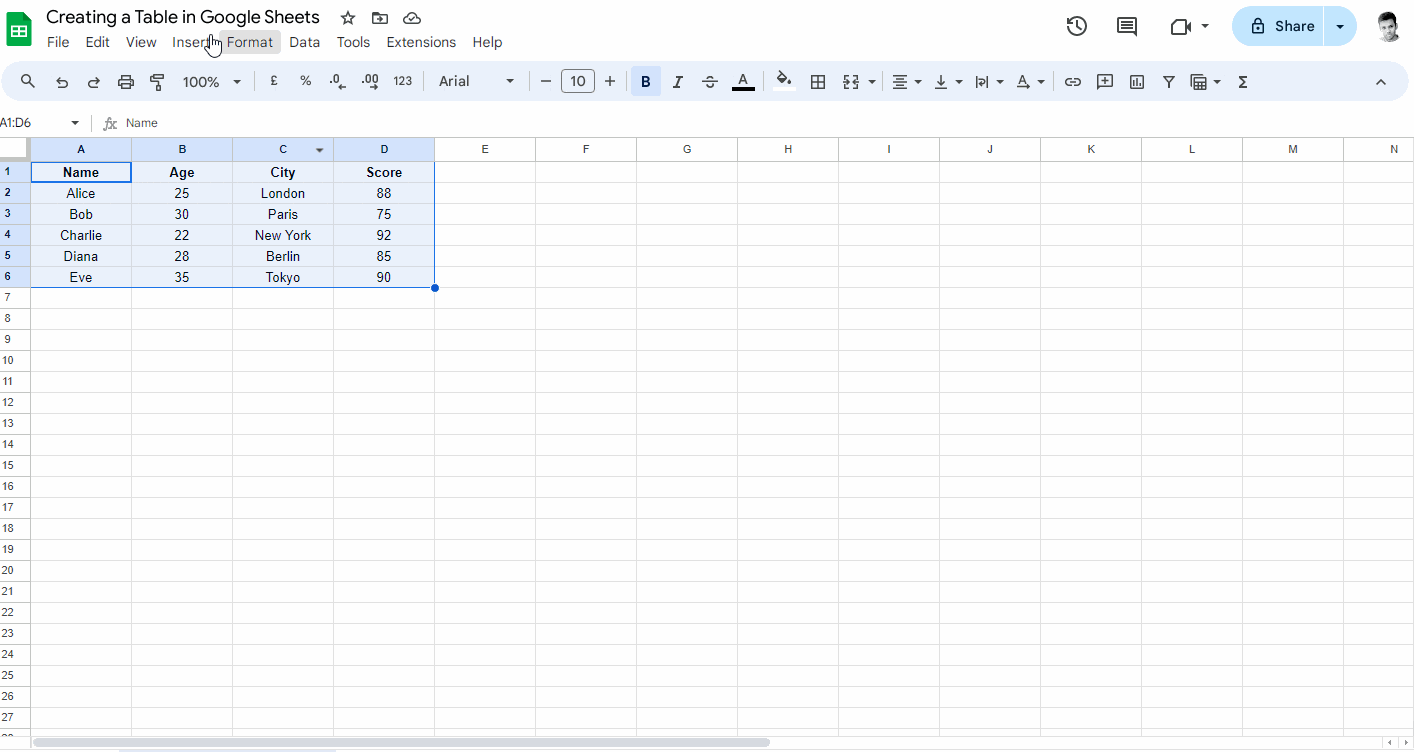Open the Functions (Σ) menu

tap(1242, 81)
